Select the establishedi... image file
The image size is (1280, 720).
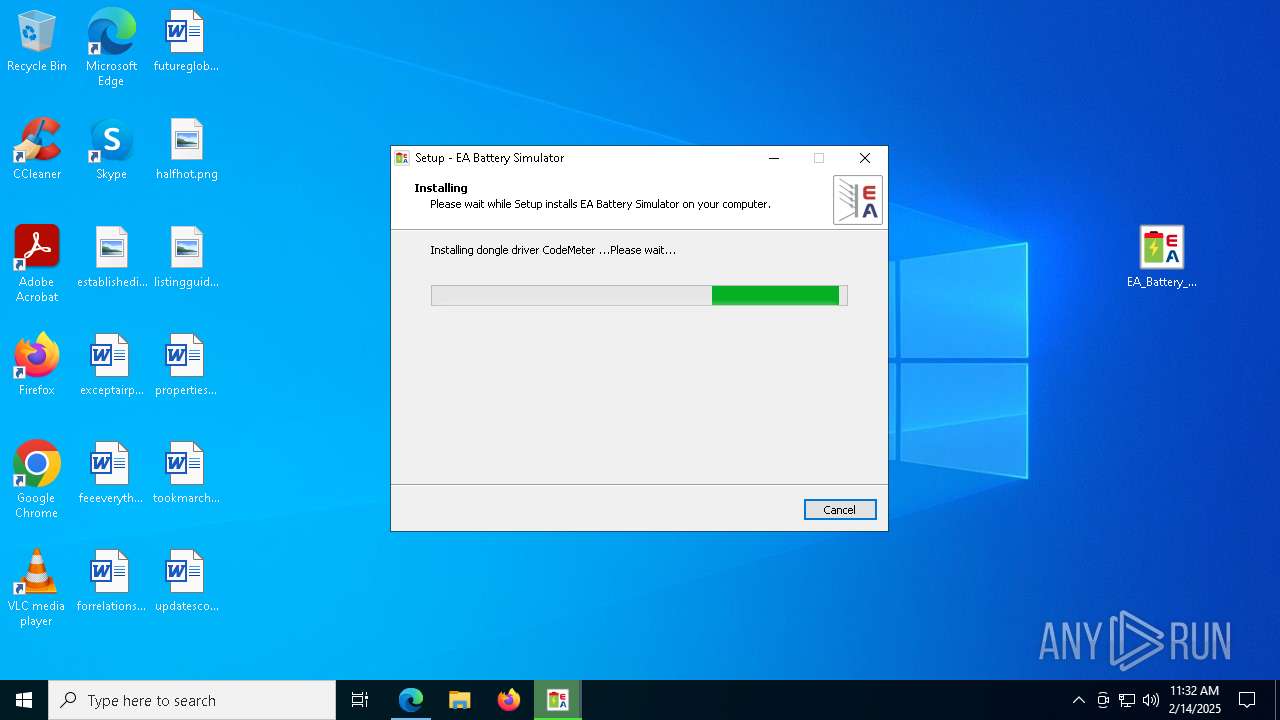point(111,258)
